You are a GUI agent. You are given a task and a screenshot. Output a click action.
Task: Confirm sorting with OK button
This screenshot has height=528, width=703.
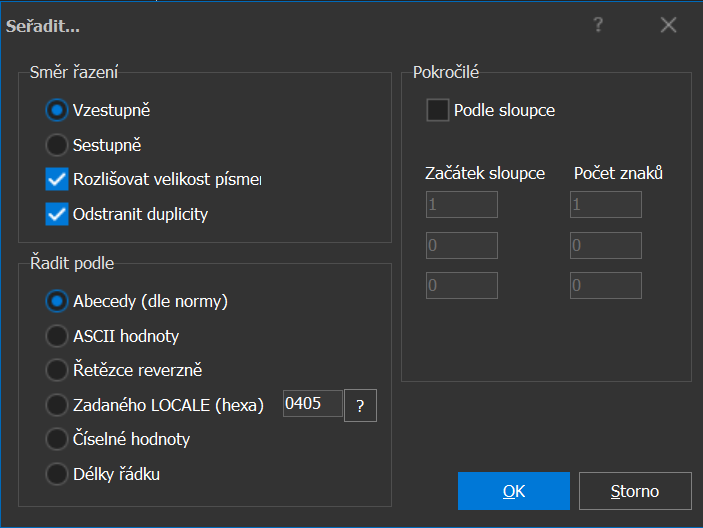point(514,491)
